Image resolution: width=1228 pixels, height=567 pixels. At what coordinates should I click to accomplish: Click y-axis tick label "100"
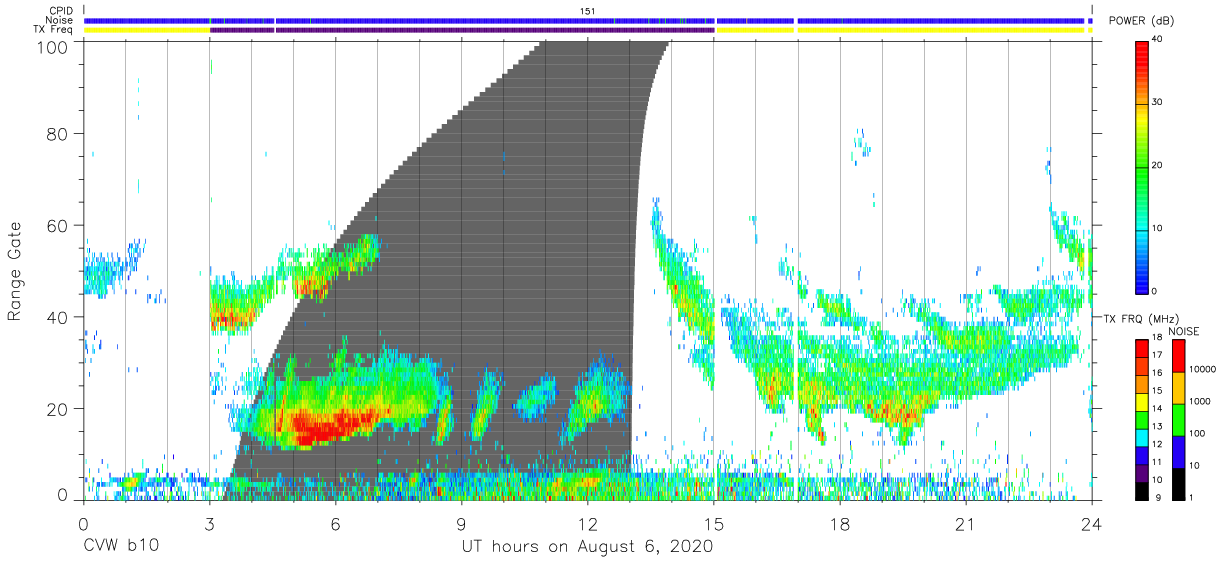click(x=54, y=47)
